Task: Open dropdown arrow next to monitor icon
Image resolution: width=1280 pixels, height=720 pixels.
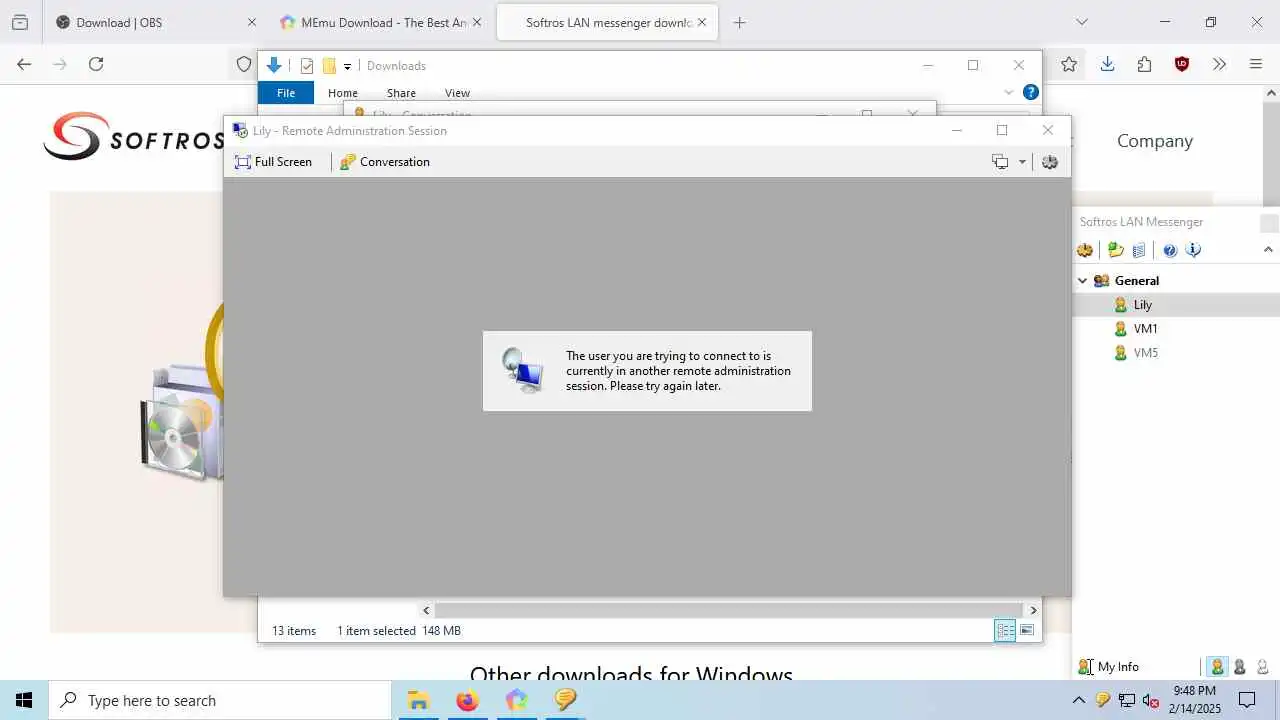Action: [1022, 162]
